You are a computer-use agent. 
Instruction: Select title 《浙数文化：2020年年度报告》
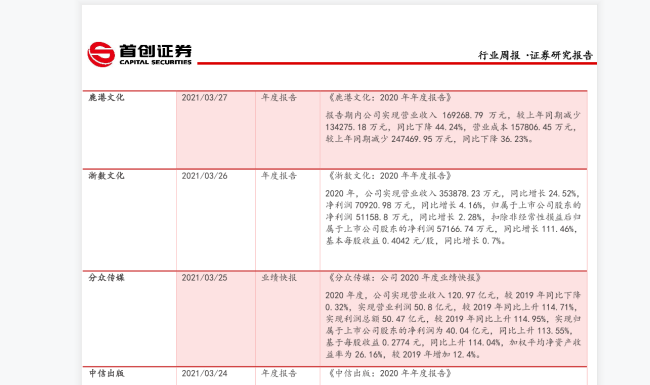[x=389, y=176]
